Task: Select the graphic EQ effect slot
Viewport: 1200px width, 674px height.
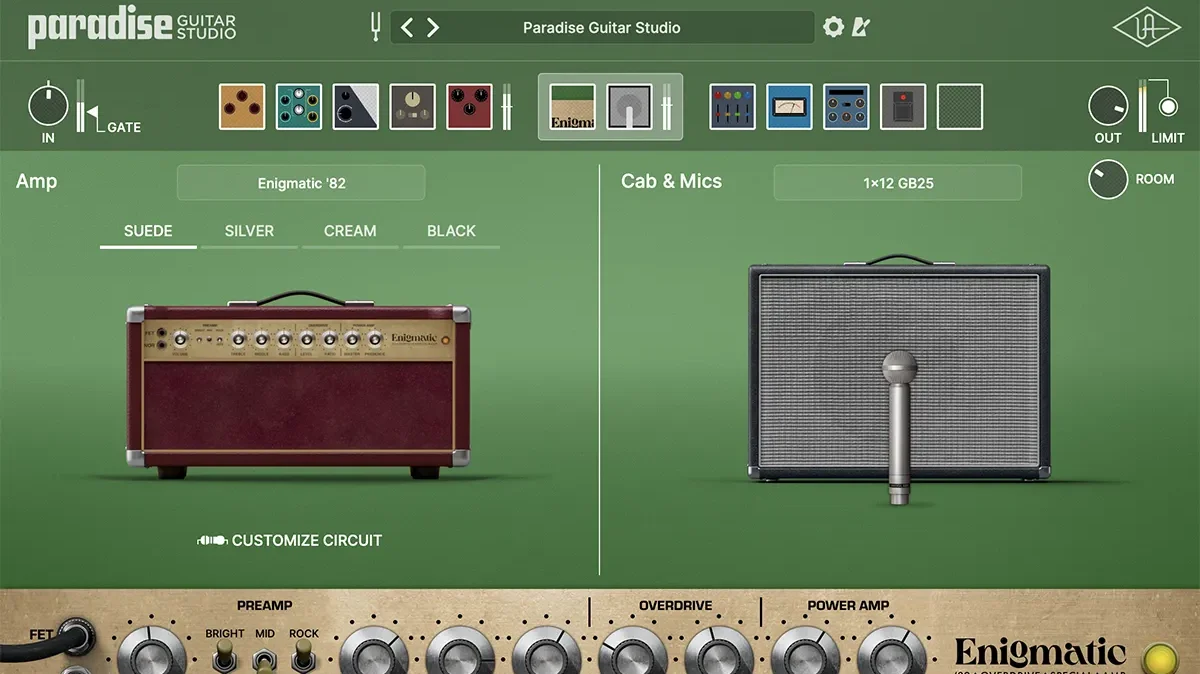Action: pyautogui.click(x=733, y=107)
